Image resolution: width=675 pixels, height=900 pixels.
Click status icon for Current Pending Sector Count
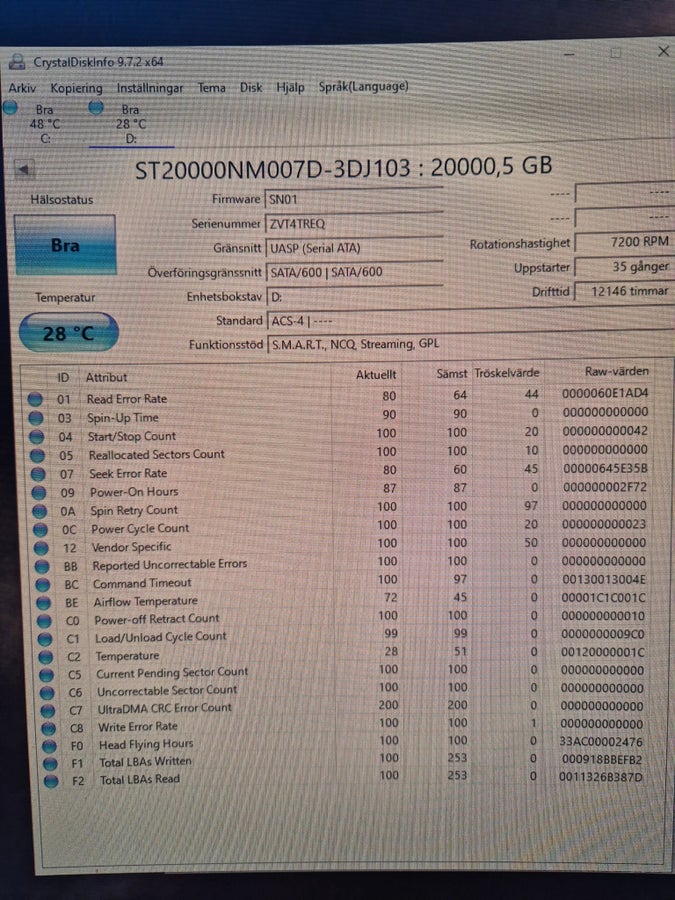[x=46, y=675]
